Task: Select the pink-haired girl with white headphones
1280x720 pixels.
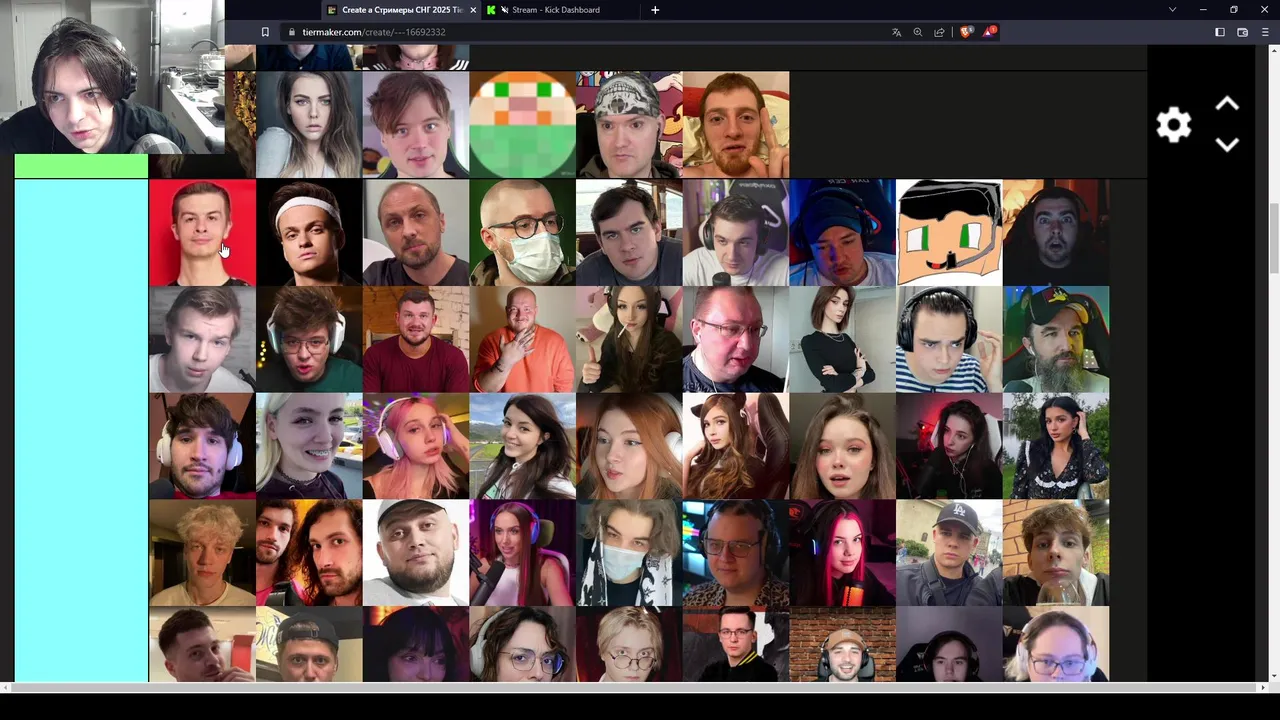Action: coord(416,446)
